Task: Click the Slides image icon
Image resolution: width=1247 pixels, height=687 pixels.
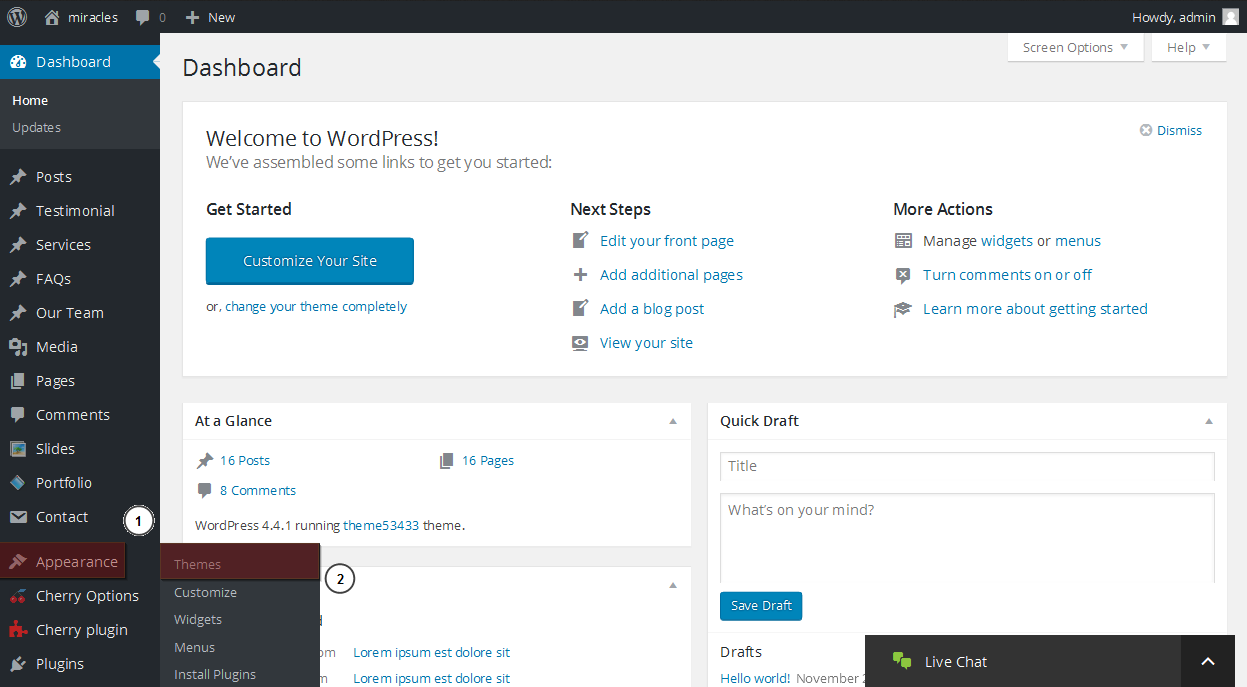Action: [18, 449]
